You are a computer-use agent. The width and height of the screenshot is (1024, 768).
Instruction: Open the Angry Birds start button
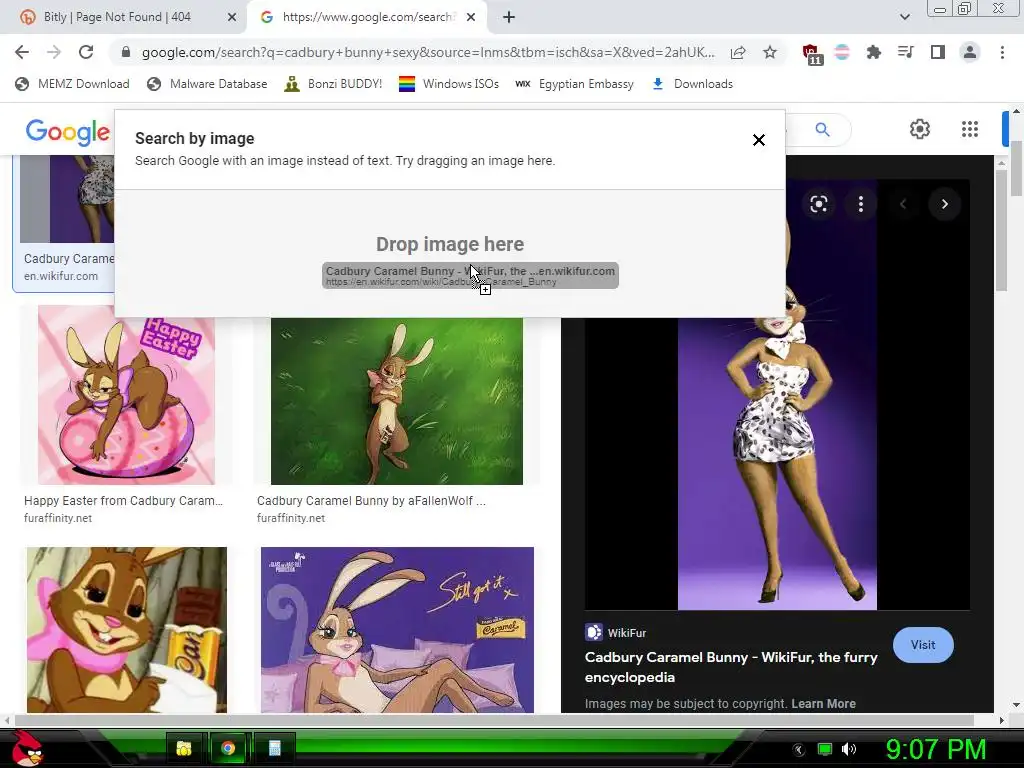pos(27,748)
